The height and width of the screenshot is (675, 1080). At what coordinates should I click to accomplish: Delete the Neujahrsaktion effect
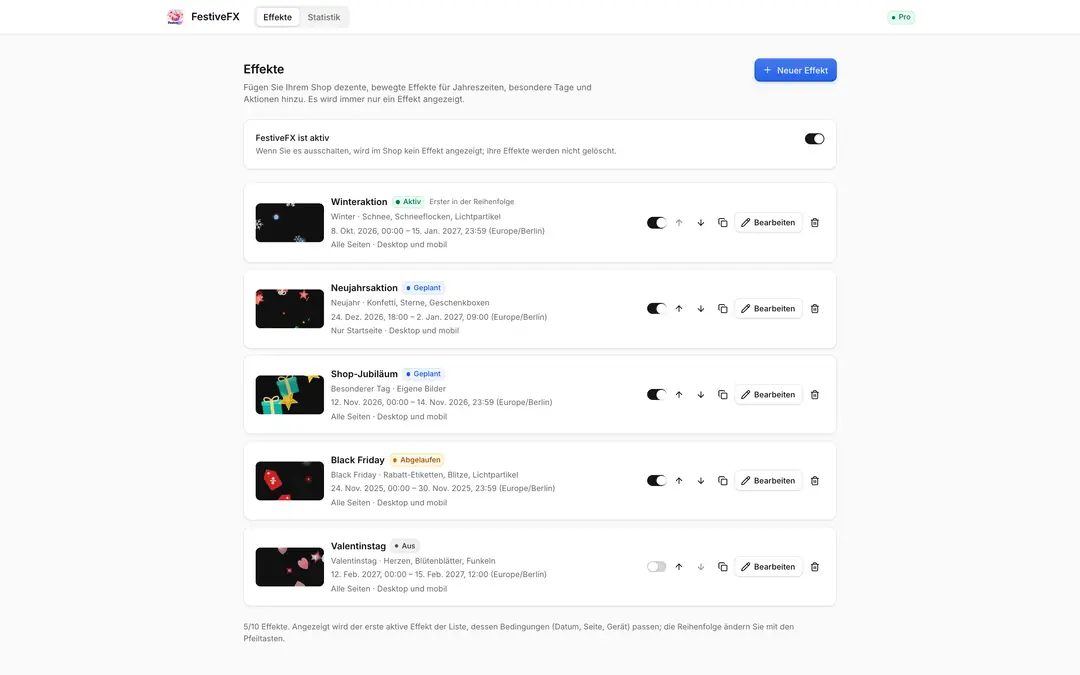point(815,309)
